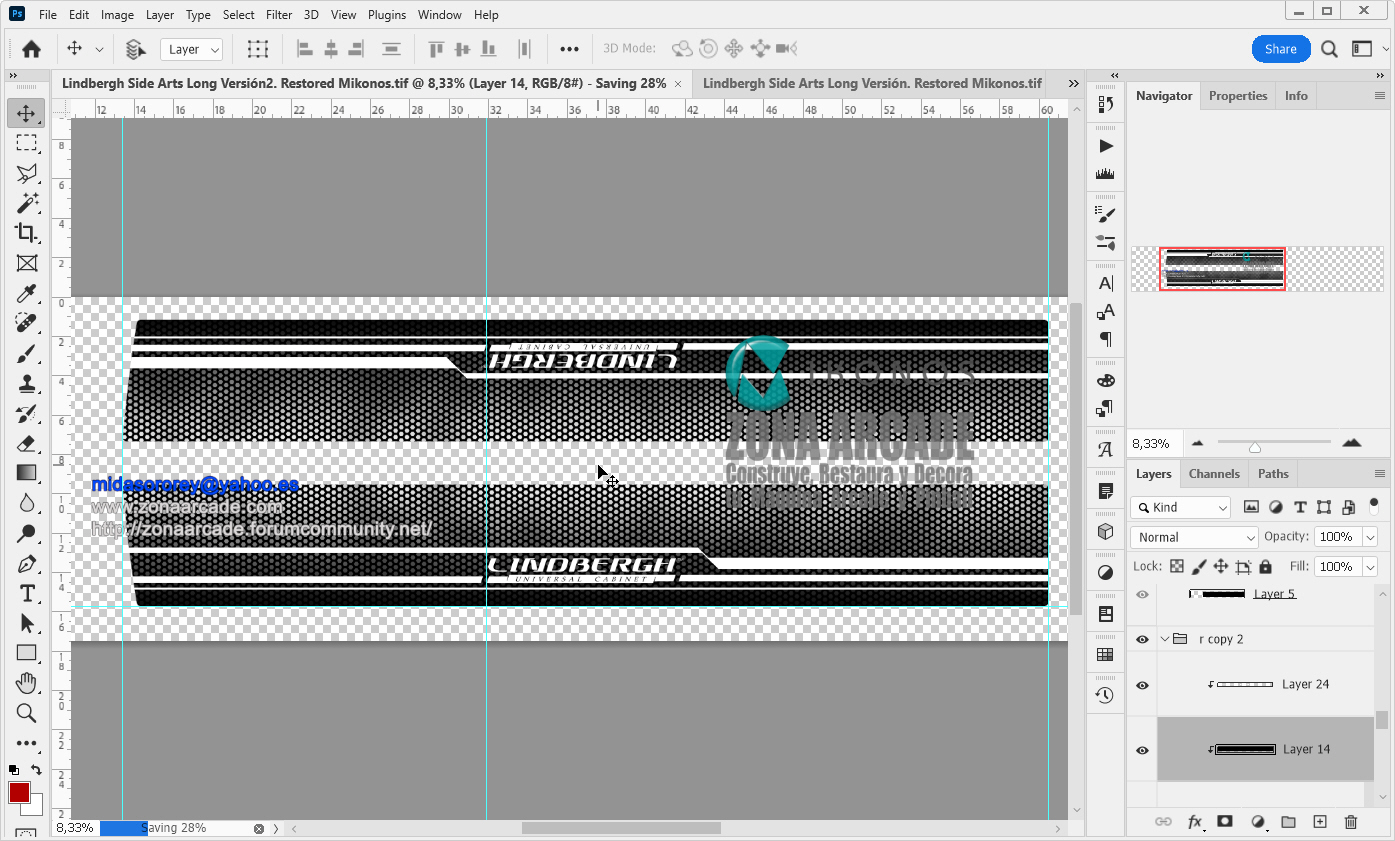This screenshot has width=1395, height=841.
Task: Select the Magic Wand tool
Action: coord(26,203)
